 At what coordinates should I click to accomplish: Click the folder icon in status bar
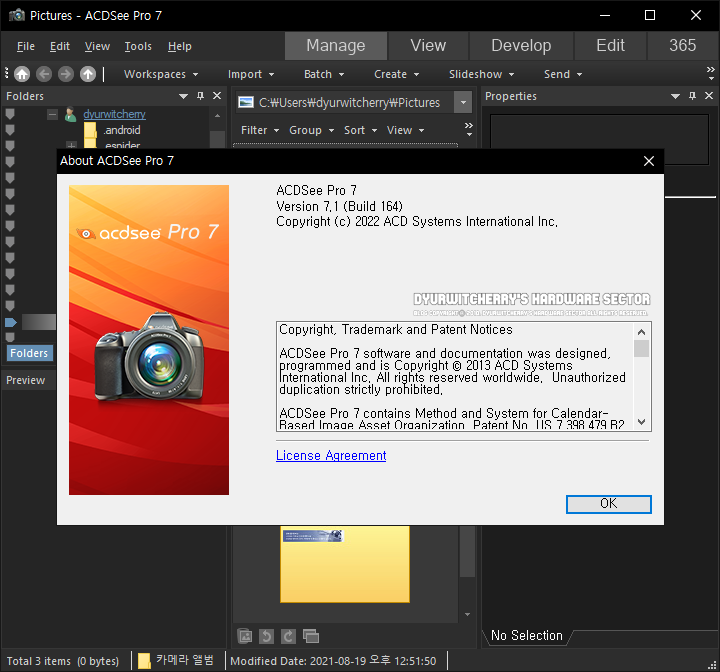[144, 661]
